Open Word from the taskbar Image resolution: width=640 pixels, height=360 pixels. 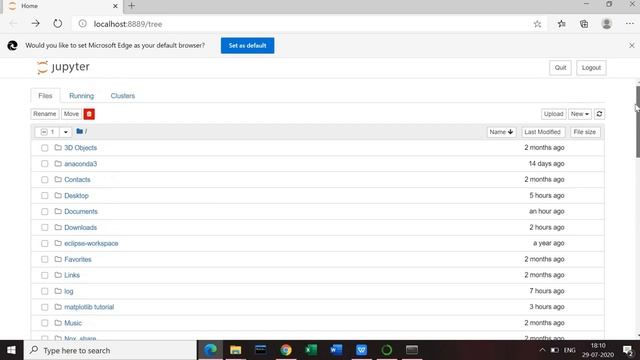coord(336,350)
